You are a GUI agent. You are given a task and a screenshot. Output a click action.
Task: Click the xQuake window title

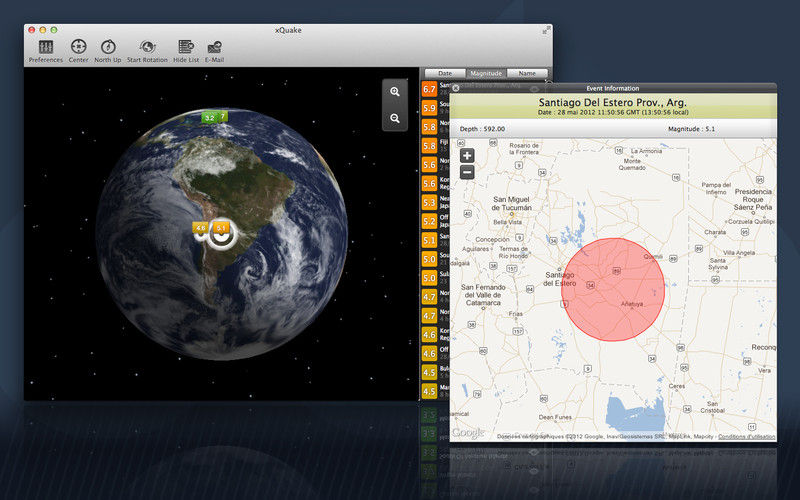pyautogui.click(x=288, y=30)
